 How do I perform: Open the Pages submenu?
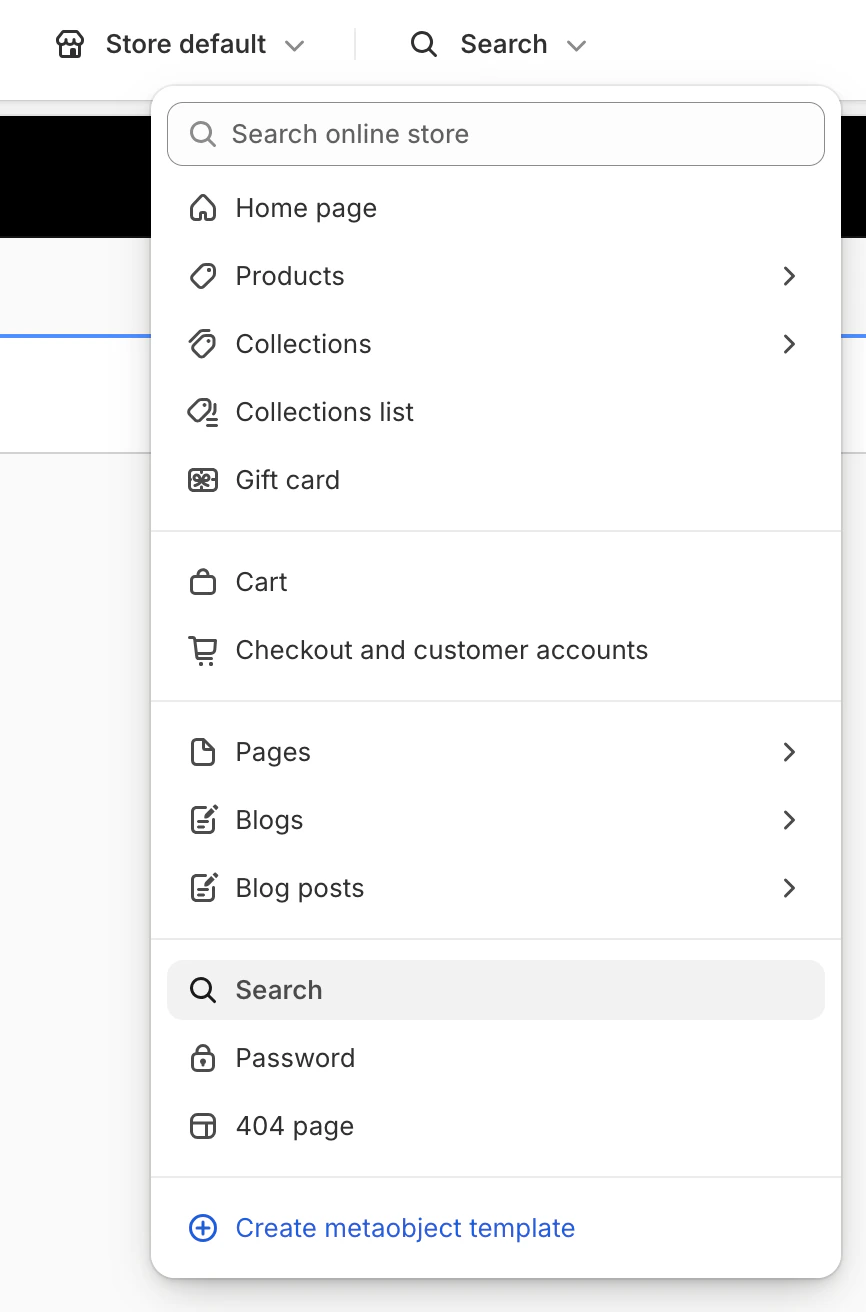[x=789, y=751]
